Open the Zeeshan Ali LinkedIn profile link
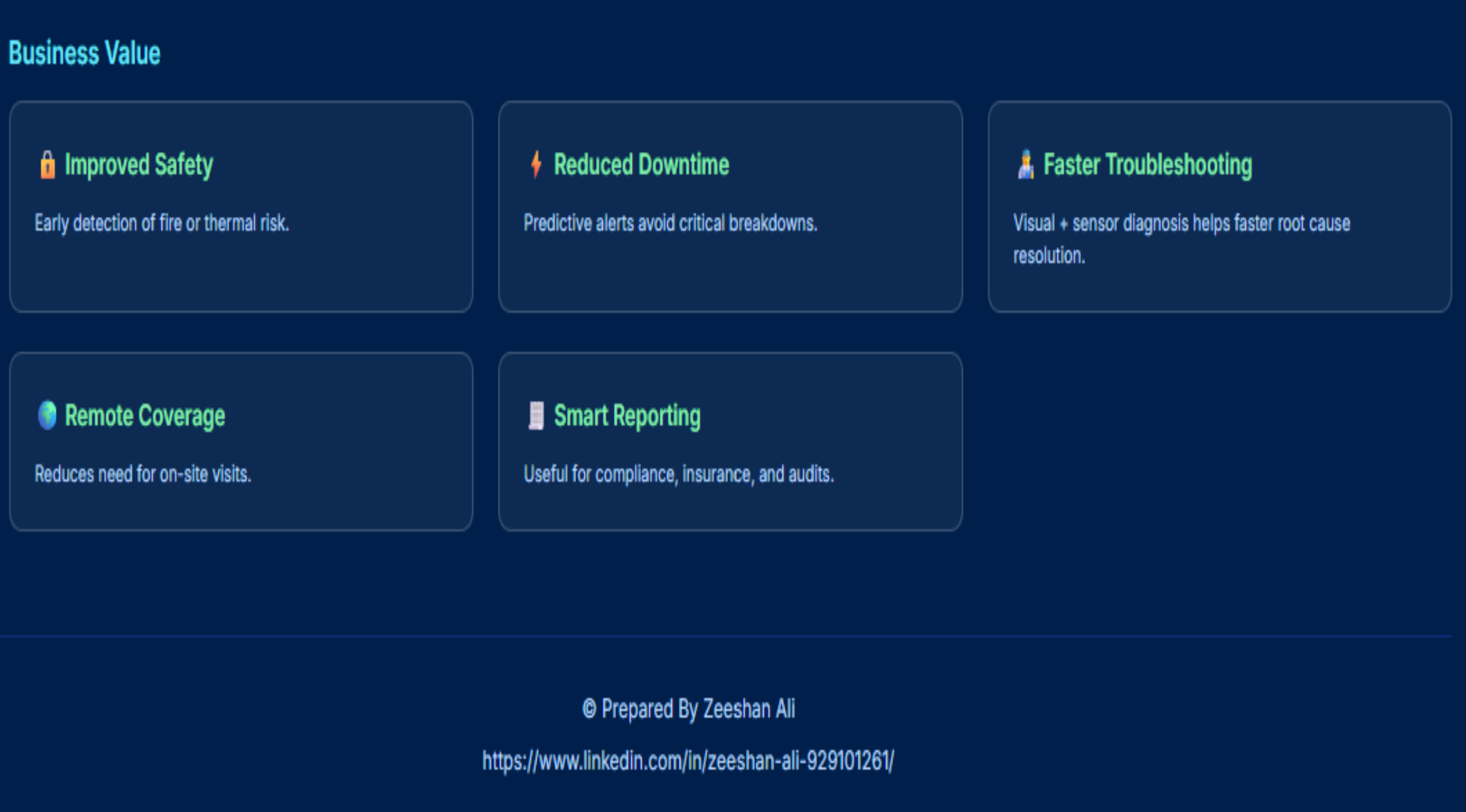The width and height of the screenshot is (1466, 812). (x=688, y=761)
